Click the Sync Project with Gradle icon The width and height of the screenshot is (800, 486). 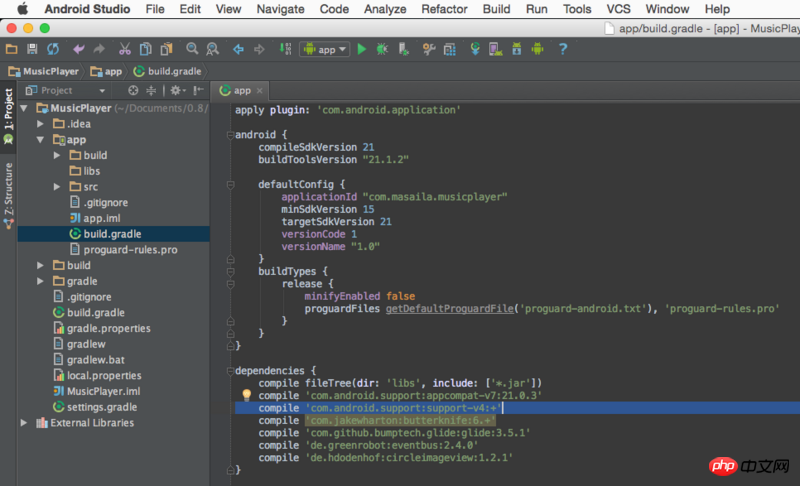tap(475, 49)
